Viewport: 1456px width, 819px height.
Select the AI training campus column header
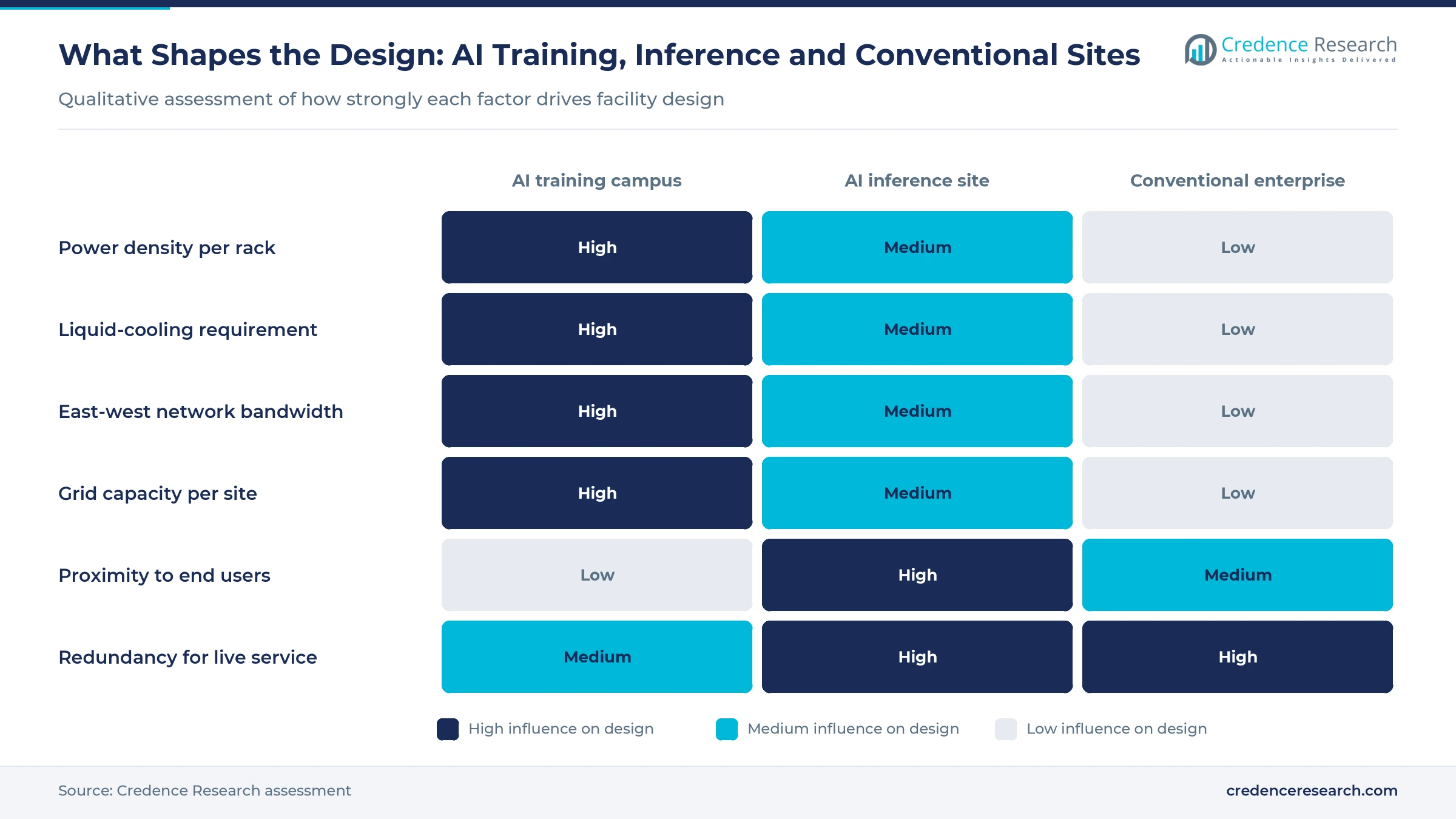tap(597, 181)
